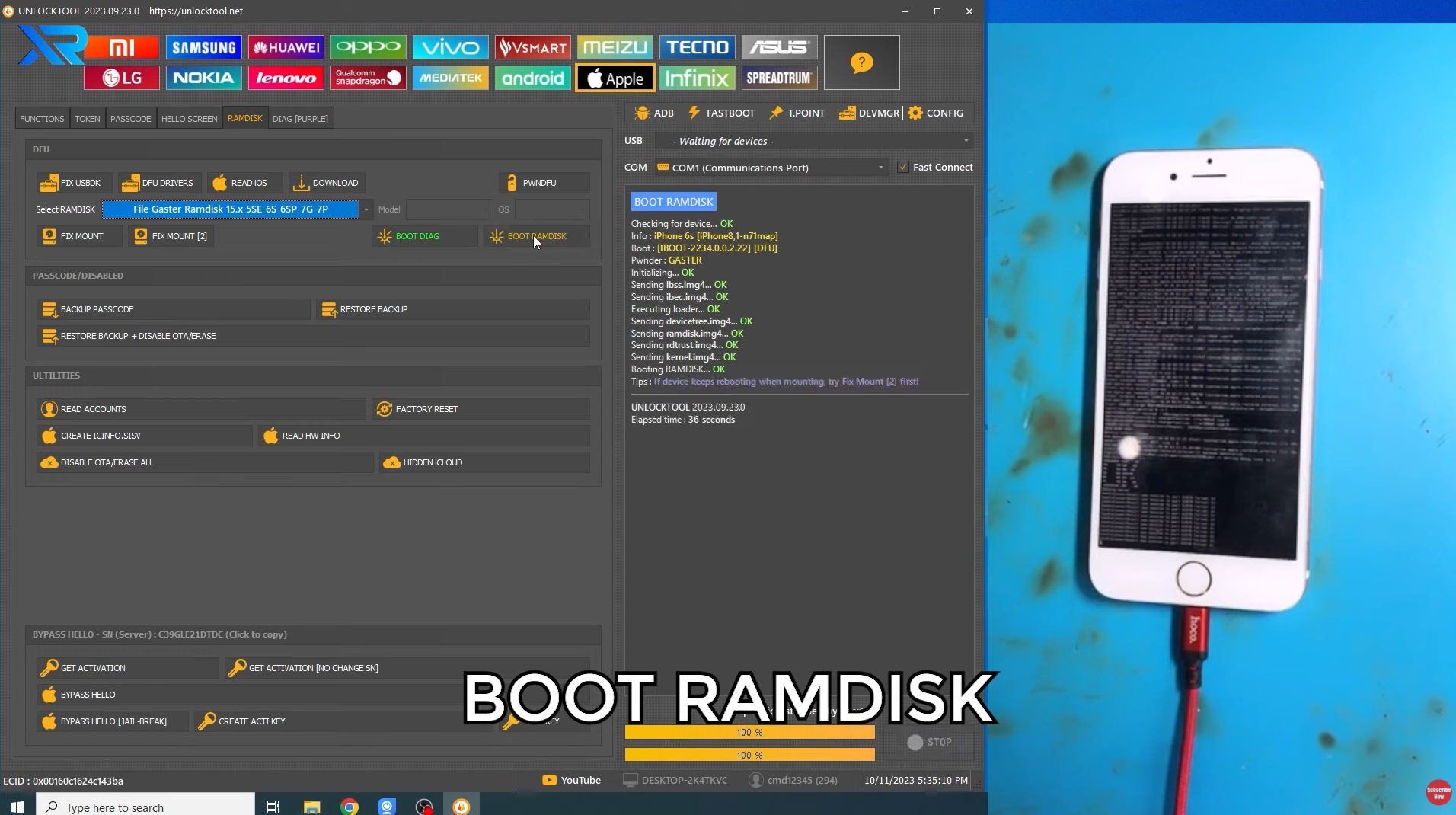Select the Meizu brand icon
The height and width of the screenshot is (815, 1456).
(x=615, y=47)
